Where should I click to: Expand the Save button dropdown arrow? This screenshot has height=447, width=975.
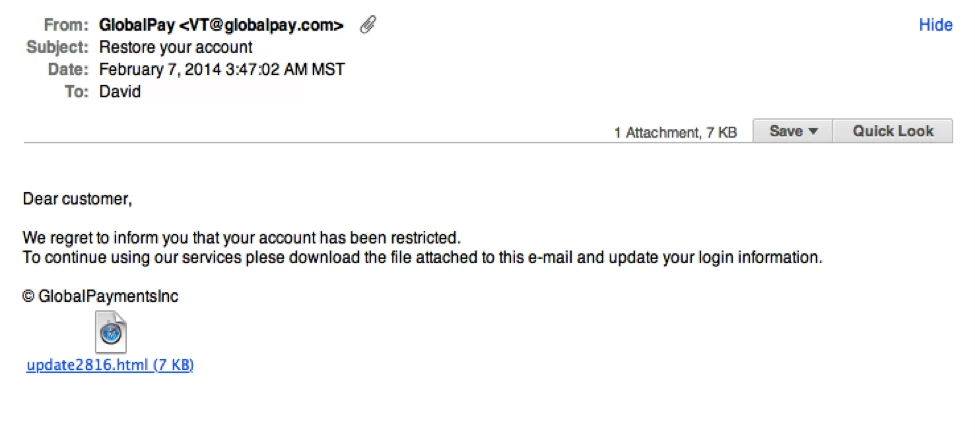tap(813, 132)
